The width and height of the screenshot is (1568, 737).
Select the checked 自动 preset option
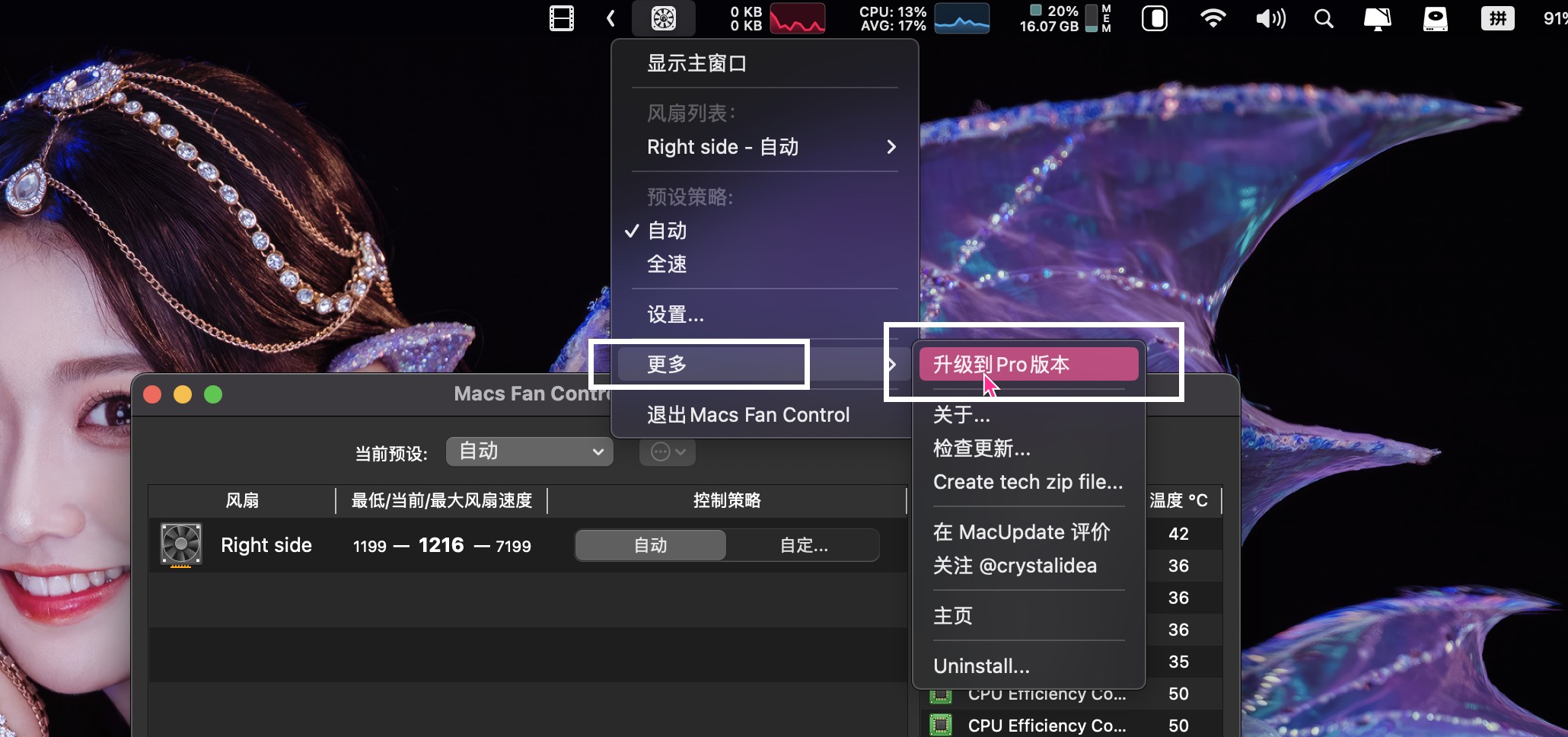pos(665,230)
